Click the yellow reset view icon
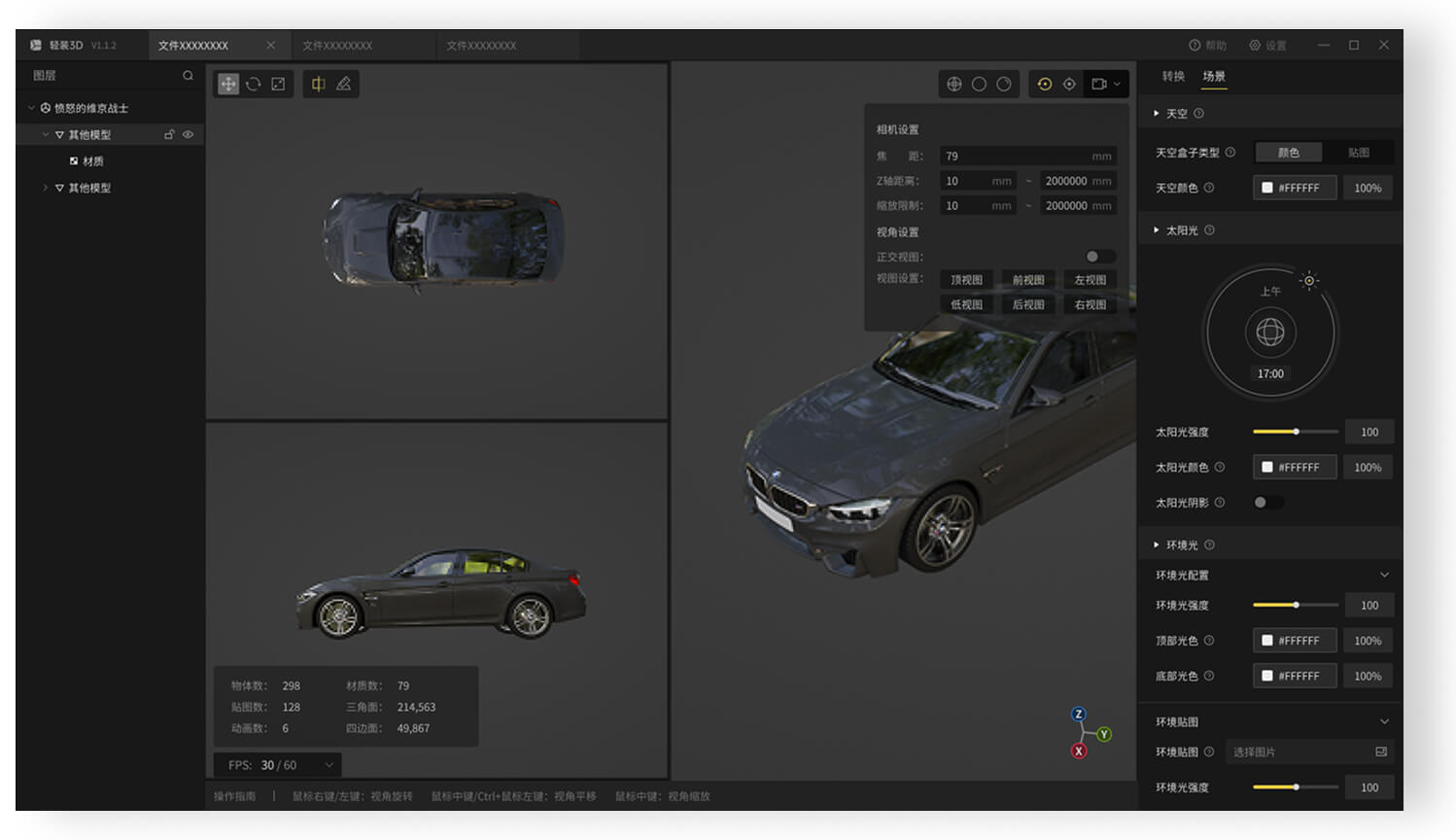The height and width of the screenshot is (840, 1456). (1044, 85)
